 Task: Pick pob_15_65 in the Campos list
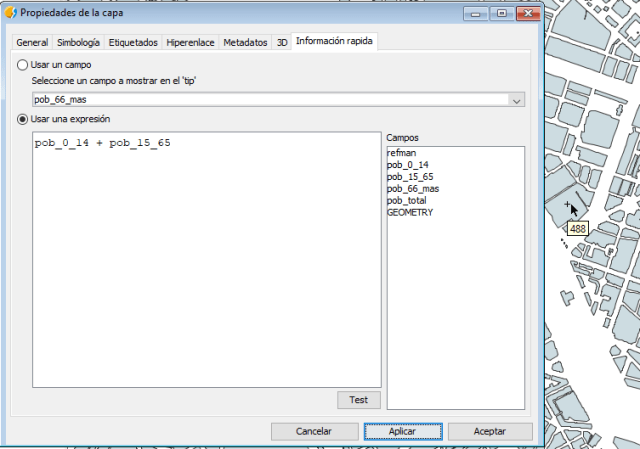point(410,177)
